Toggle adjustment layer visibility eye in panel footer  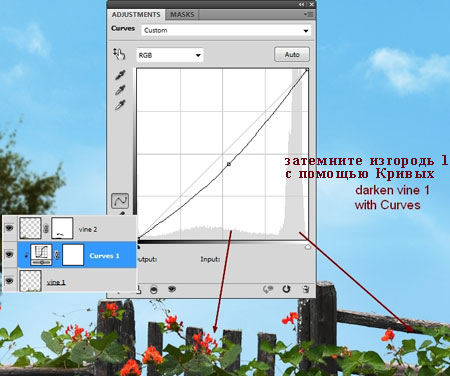point(172,289)
